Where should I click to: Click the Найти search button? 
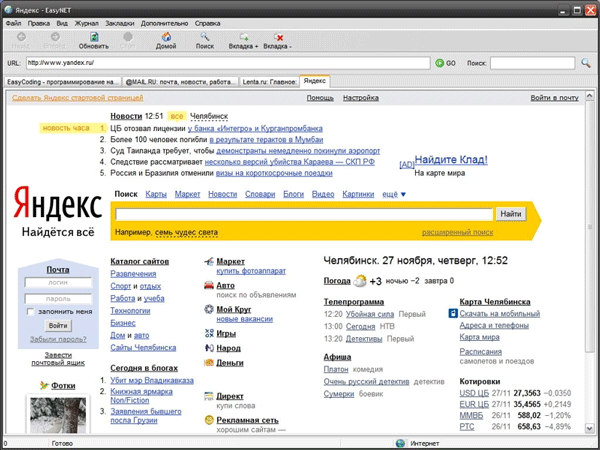(x=511, y=214)
